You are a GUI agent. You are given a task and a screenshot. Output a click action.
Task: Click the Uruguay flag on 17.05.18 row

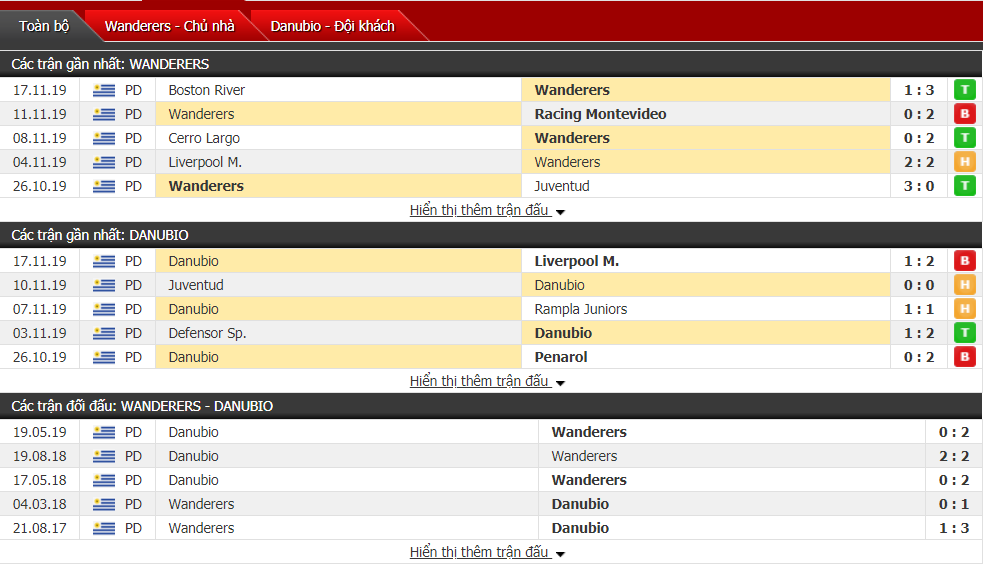(104, 481)
